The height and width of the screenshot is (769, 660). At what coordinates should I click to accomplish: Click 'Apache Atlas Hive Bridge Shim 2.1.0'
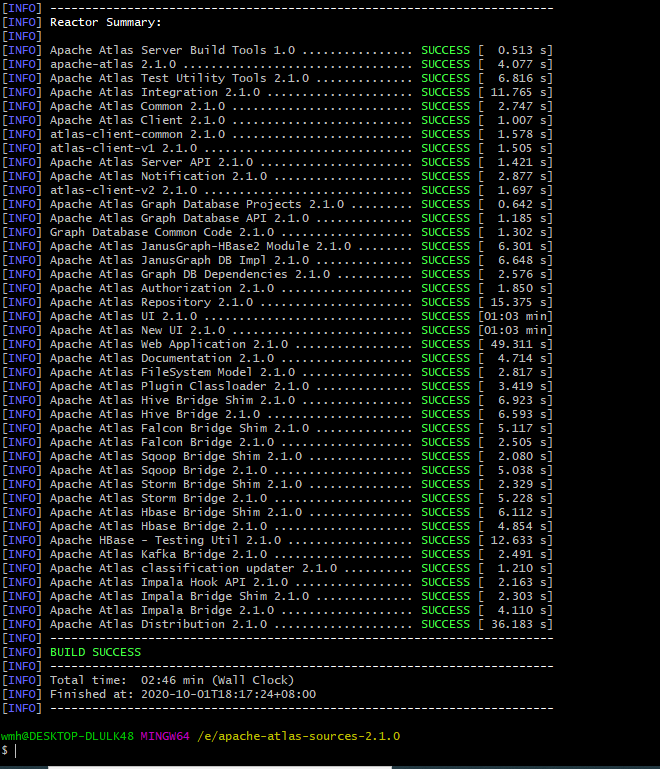coord(173,400)
